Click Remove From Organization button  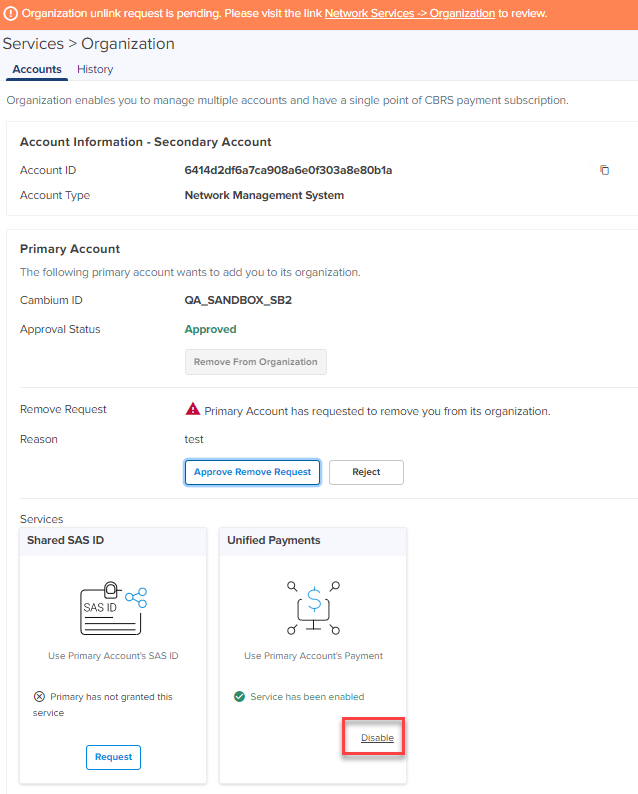255,362
